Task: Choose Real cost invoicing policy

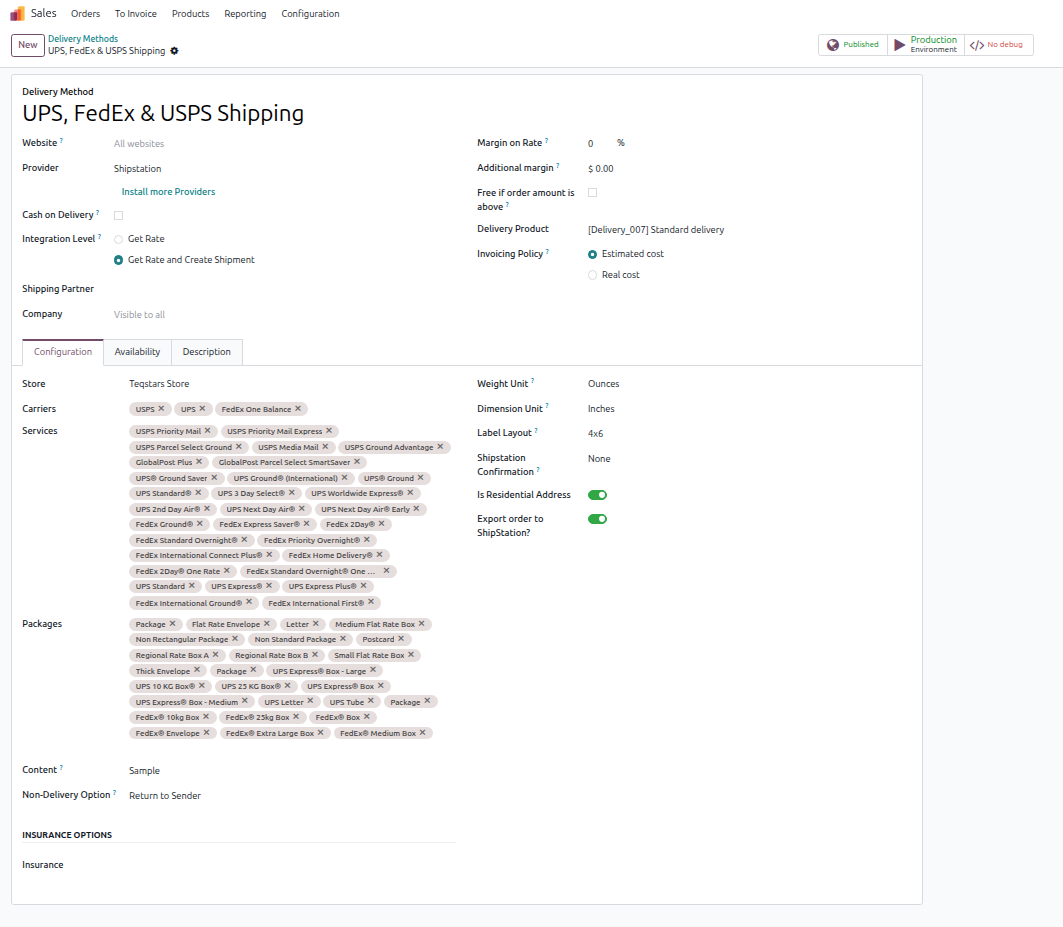Action: coord(593,275)
